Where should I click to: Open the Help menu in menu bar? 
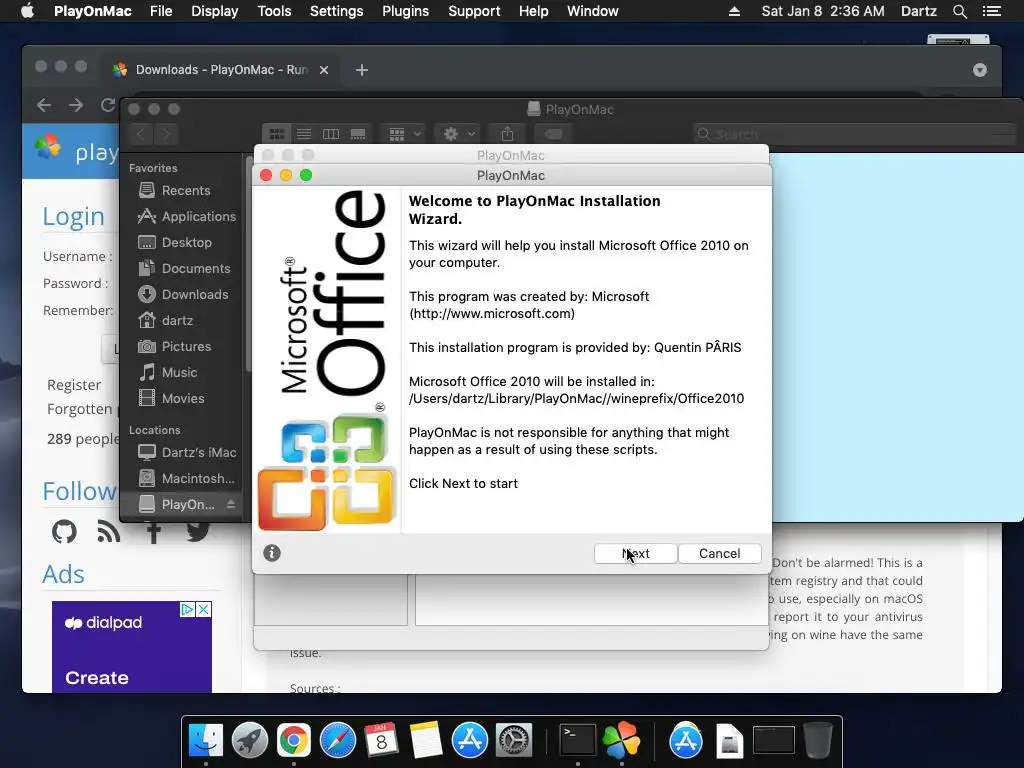tap(534, 11)
